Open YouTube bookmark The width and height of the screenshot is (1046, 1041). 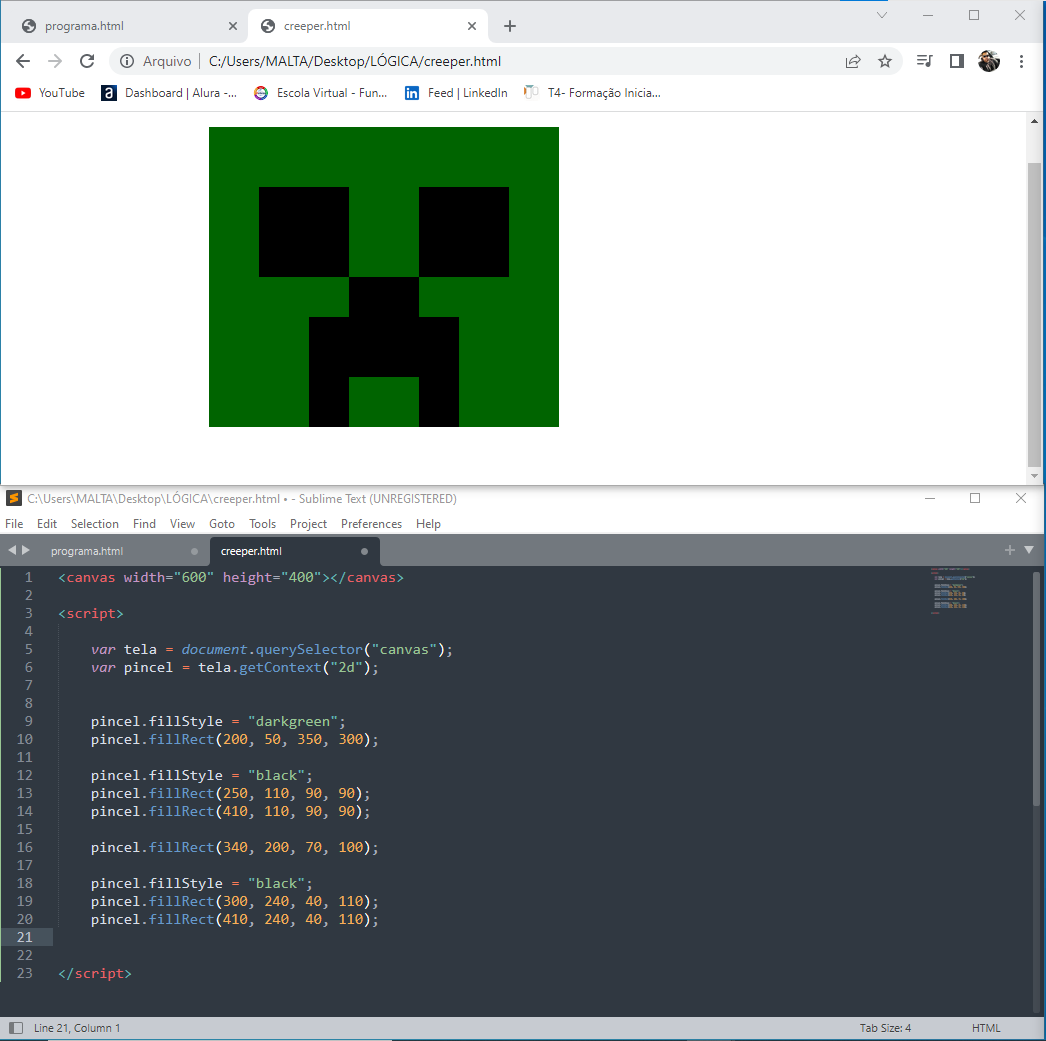click(50, 93)
